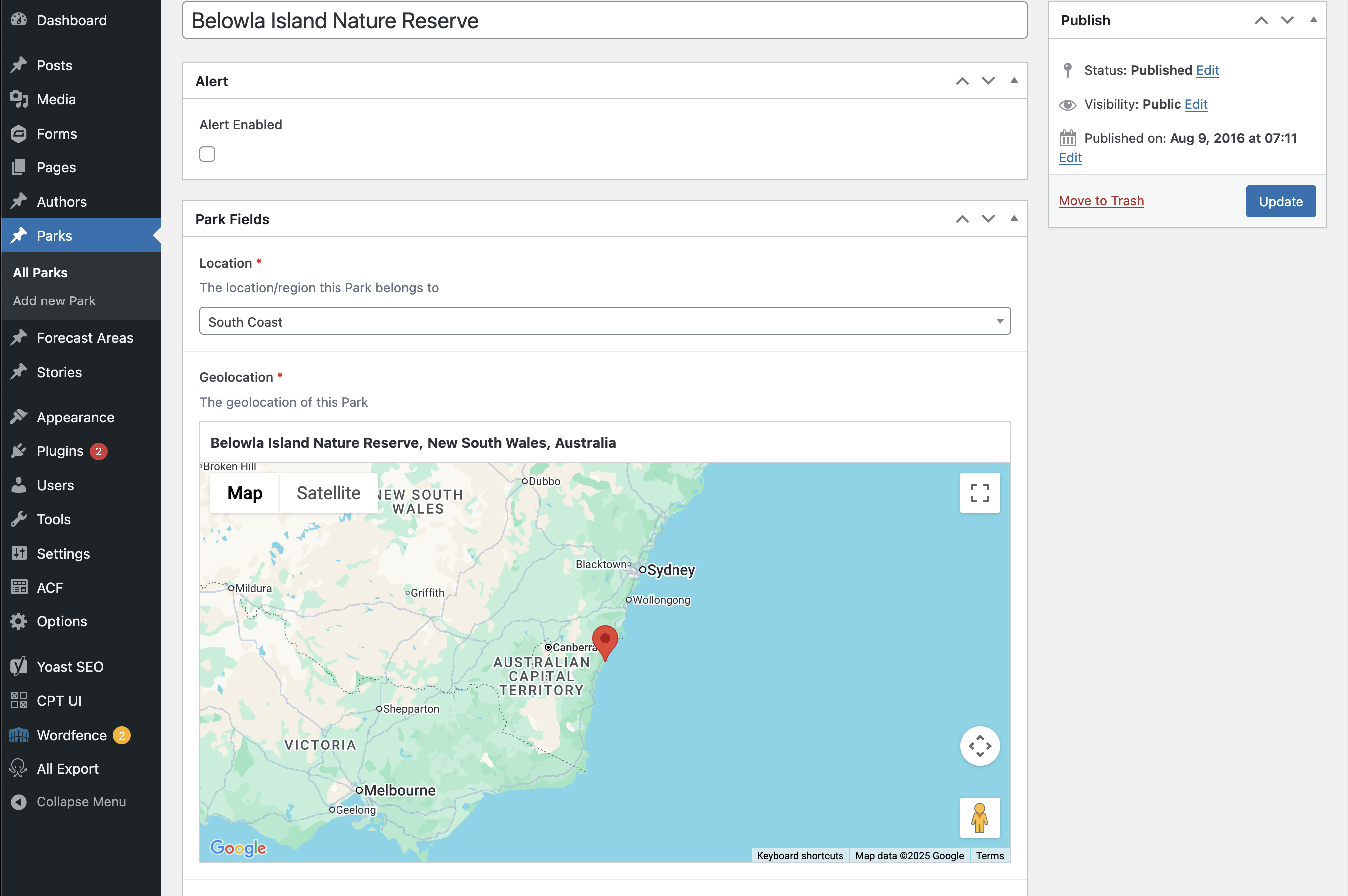
Task: Click the geolocation address search field
Action: pos(604,443)
